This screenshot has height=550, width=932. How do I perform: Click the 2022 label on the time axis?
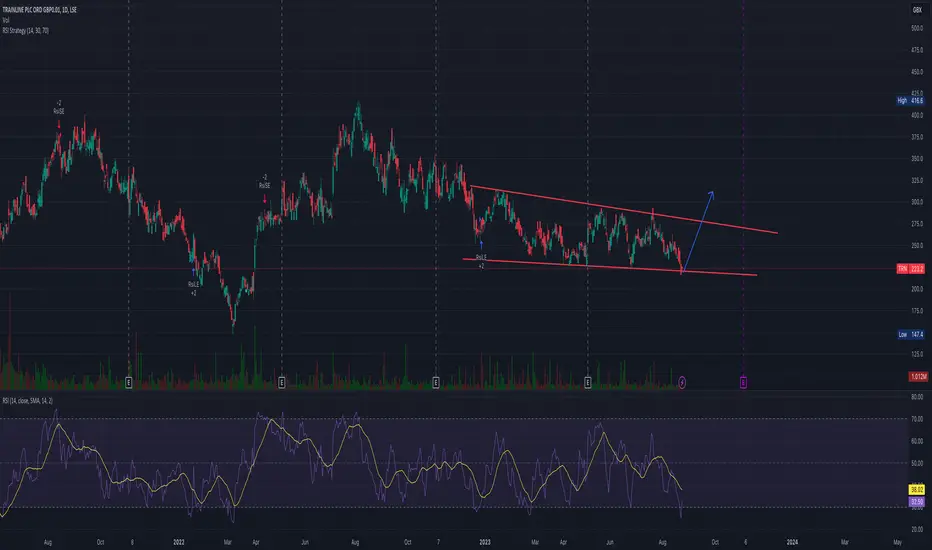(179, 542)
